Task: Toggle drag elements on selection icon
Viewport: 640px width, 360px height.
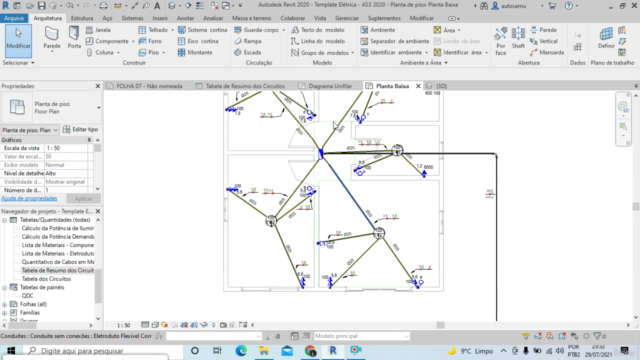Action: tap(574, 336)
